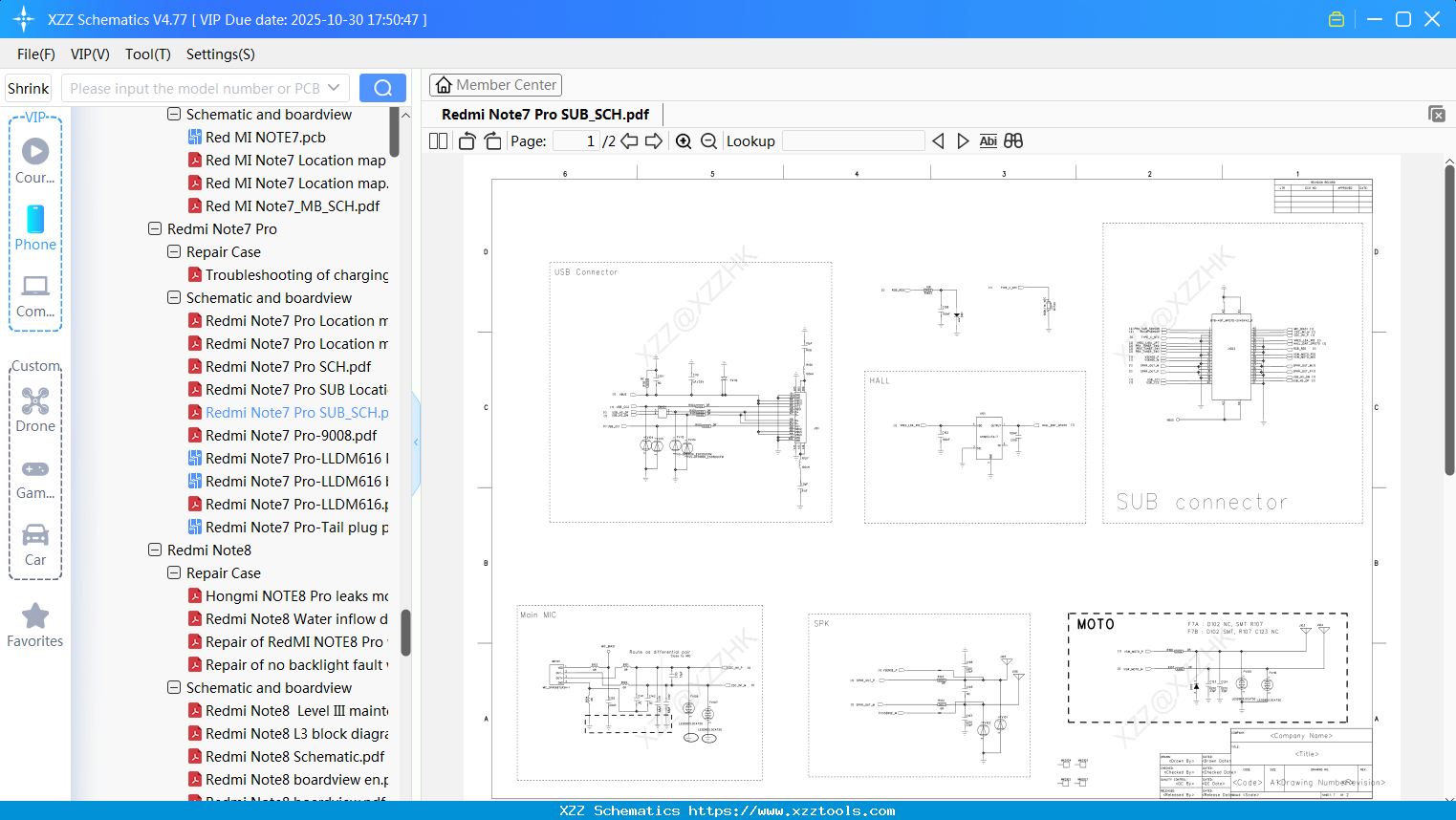Go to the next page arrow
This screenshot has width=1456, height=820.
[x=654, y=141]
